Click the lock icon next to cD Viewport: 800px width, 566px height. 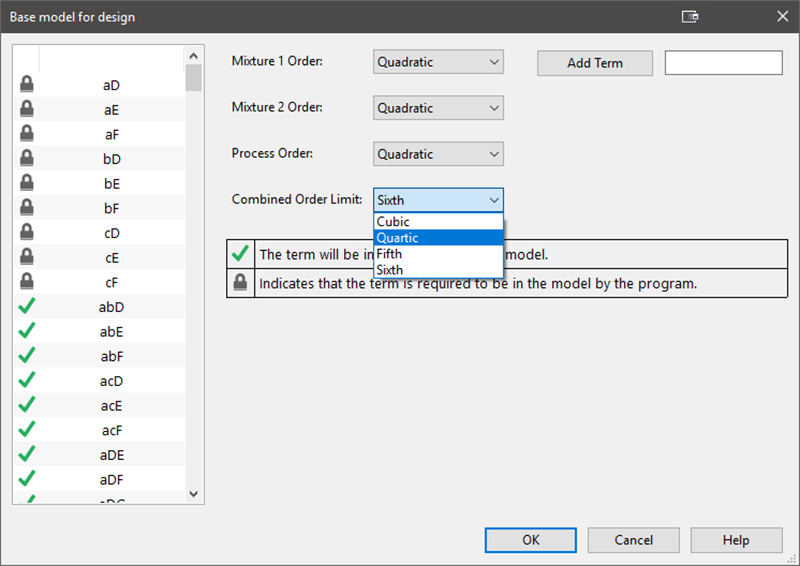pyautogui.click(x=27, y=233)
